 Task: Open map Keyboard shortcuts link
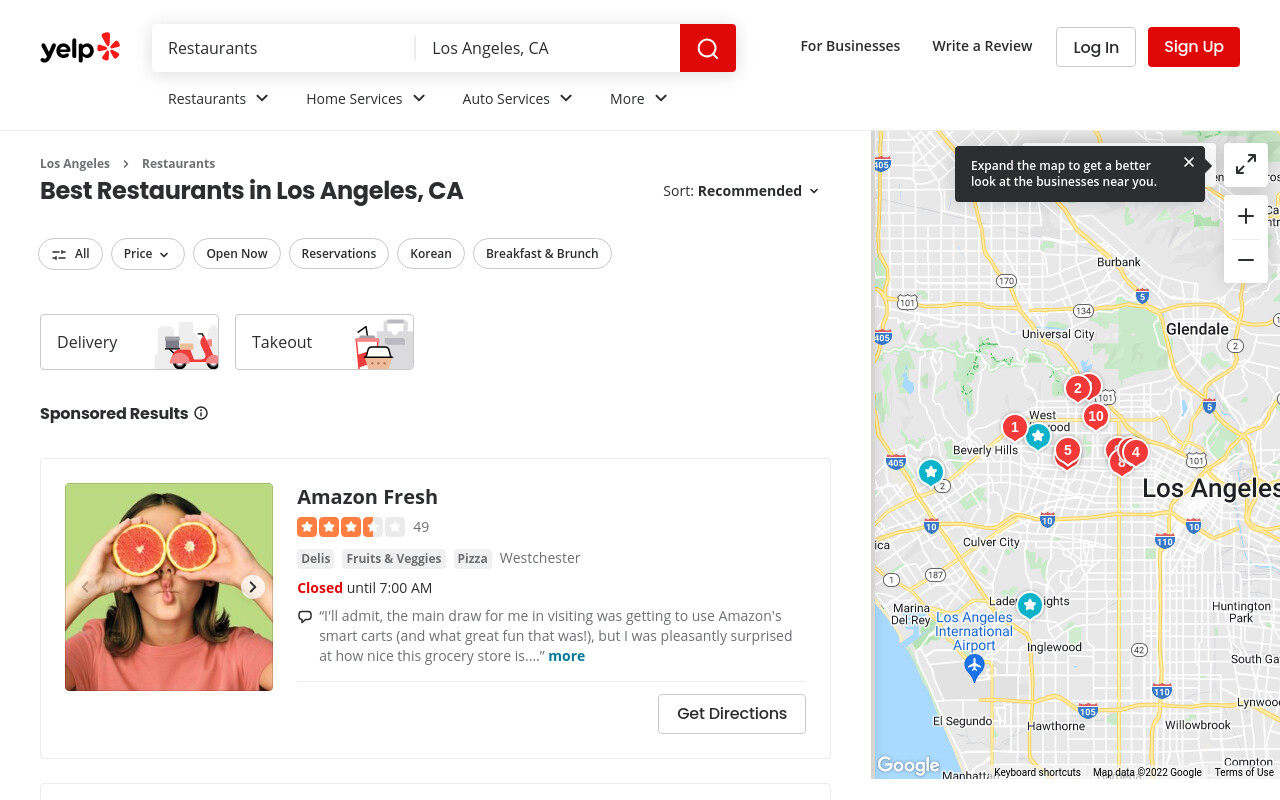[1037, 772]
